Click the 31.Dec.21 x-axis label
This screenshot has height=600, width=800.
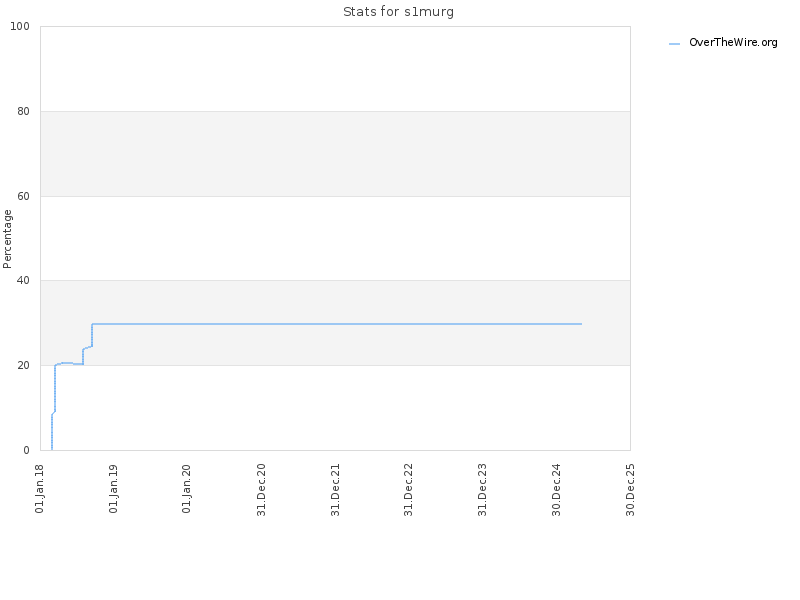(335, 490)
